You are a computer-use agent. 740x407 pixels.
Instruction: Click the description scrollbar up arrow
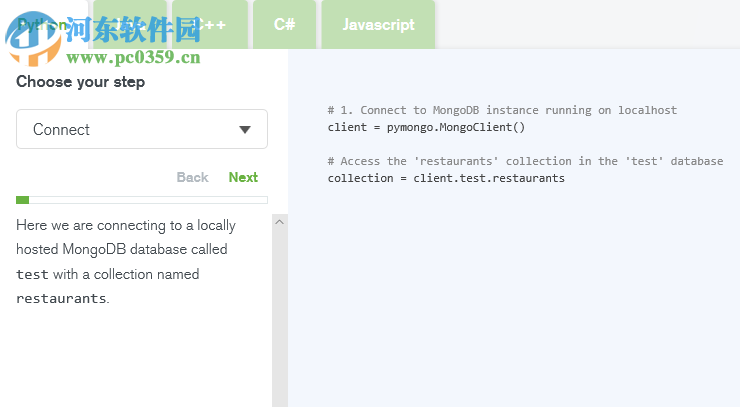279,222
